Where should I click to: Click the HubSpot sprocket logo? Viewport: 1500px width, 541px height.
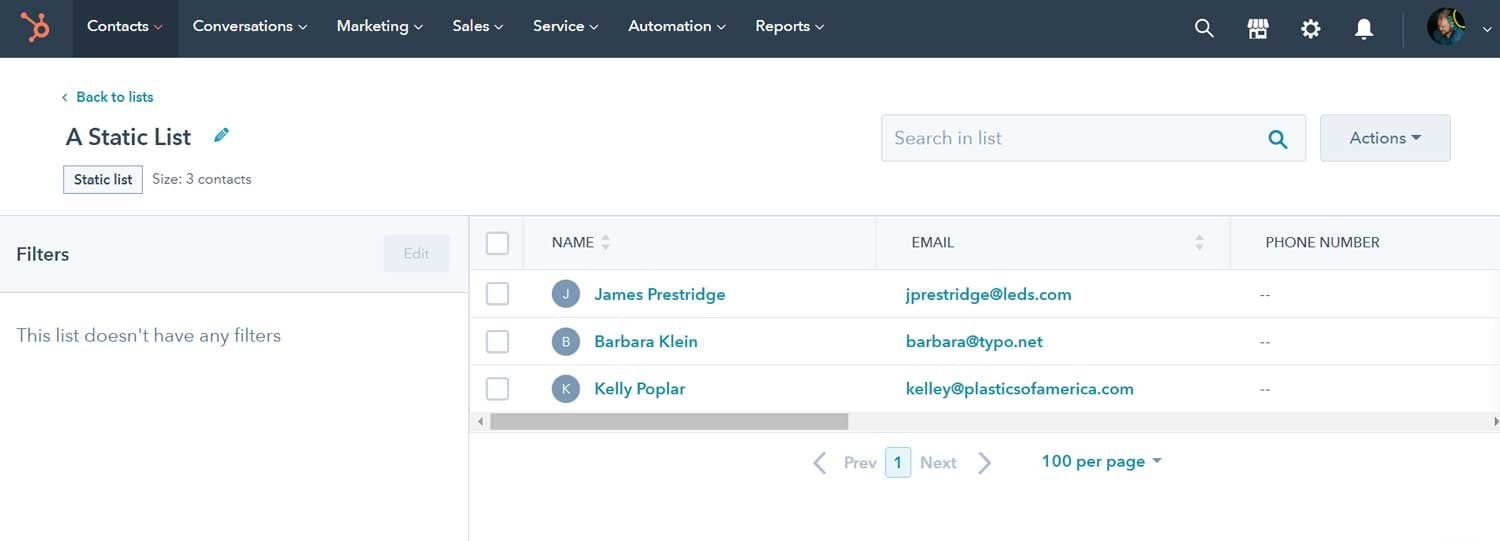36,28
